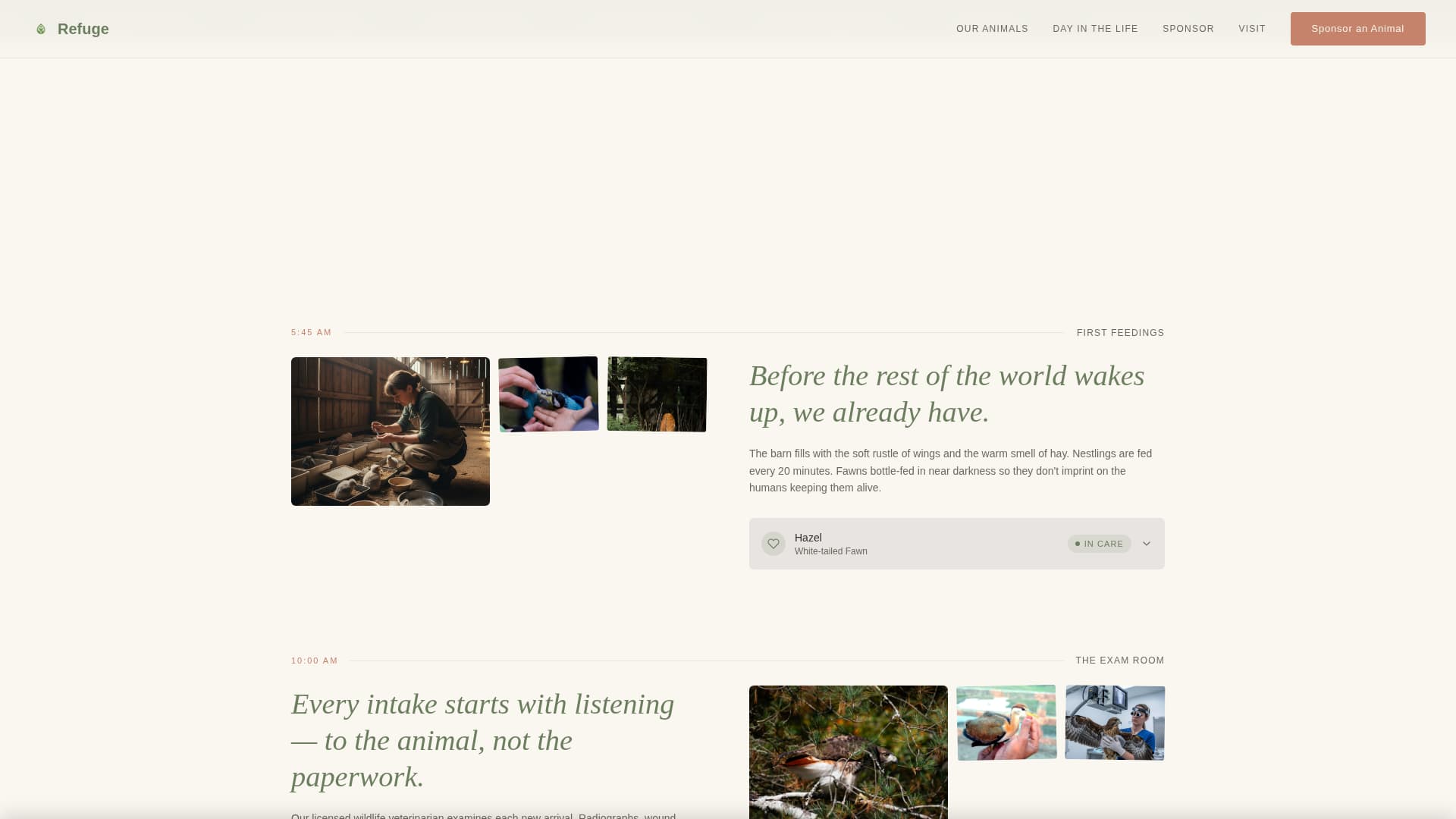This screenshot has height=819, width=1456.
Task: Open the Visit nav link
Action: coord(1252,29)
